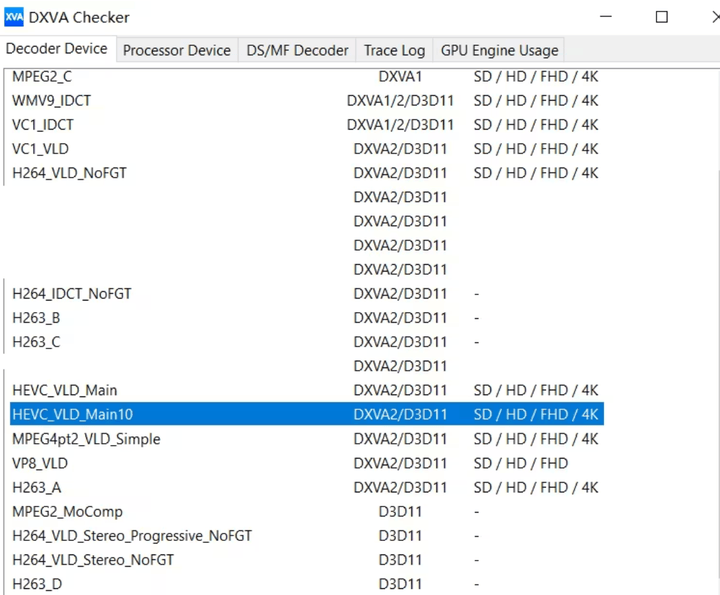
Task: Click SD / HD / FHD resolution for VP8_VLD
Action: [521, 463]
